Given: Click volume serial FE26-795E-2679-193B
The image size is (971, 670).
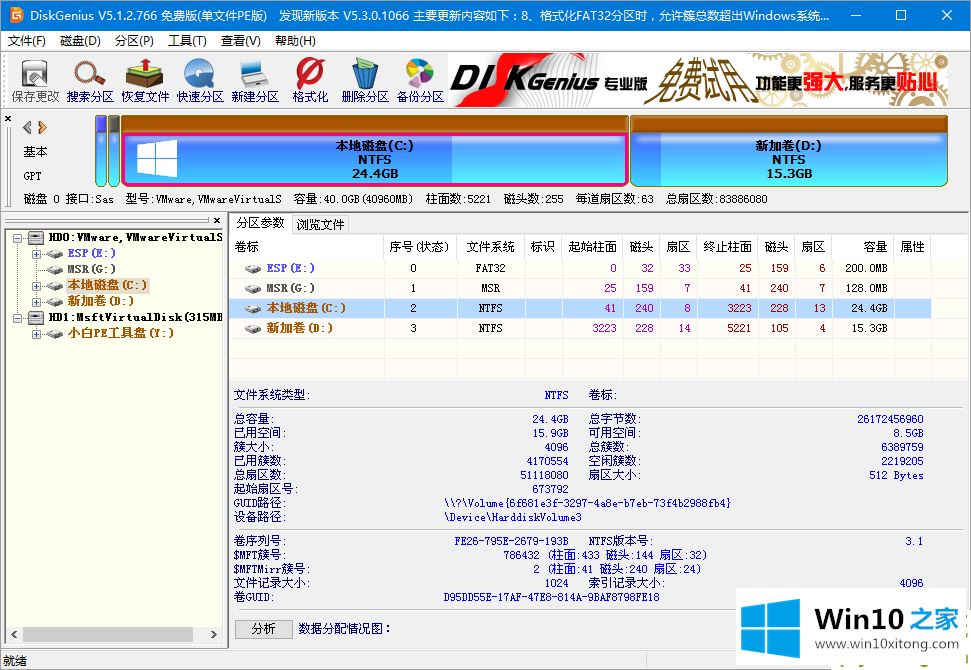Looking at the screenshot, I should click(511, 541).
